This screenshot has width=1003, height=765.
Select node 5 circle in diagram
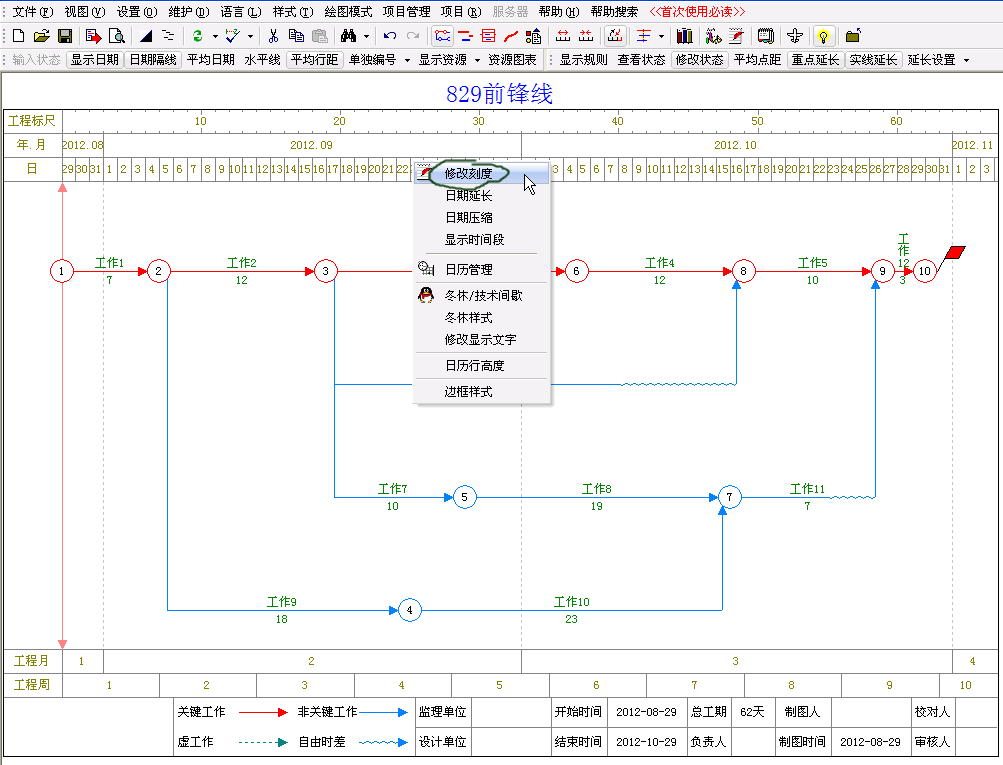464,497
